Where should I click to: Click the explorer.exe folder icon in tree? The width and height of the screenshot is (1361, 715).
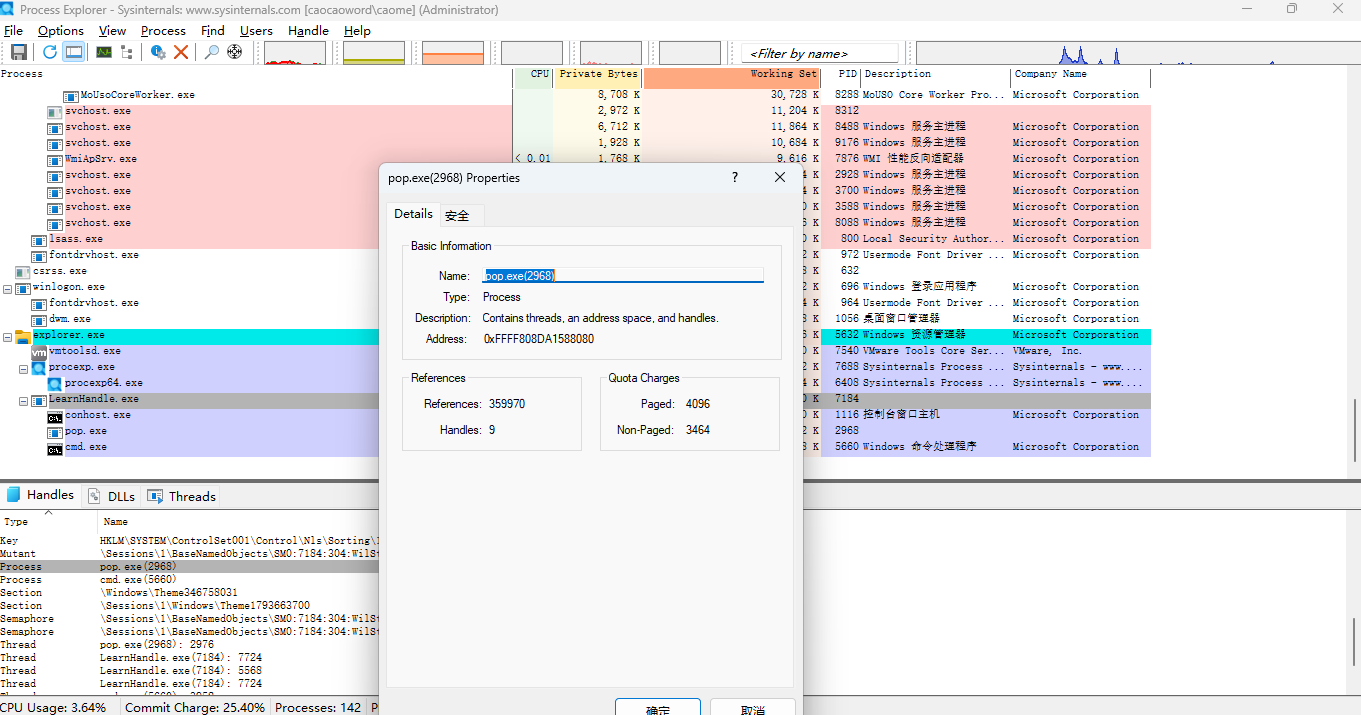coord(23,336)
